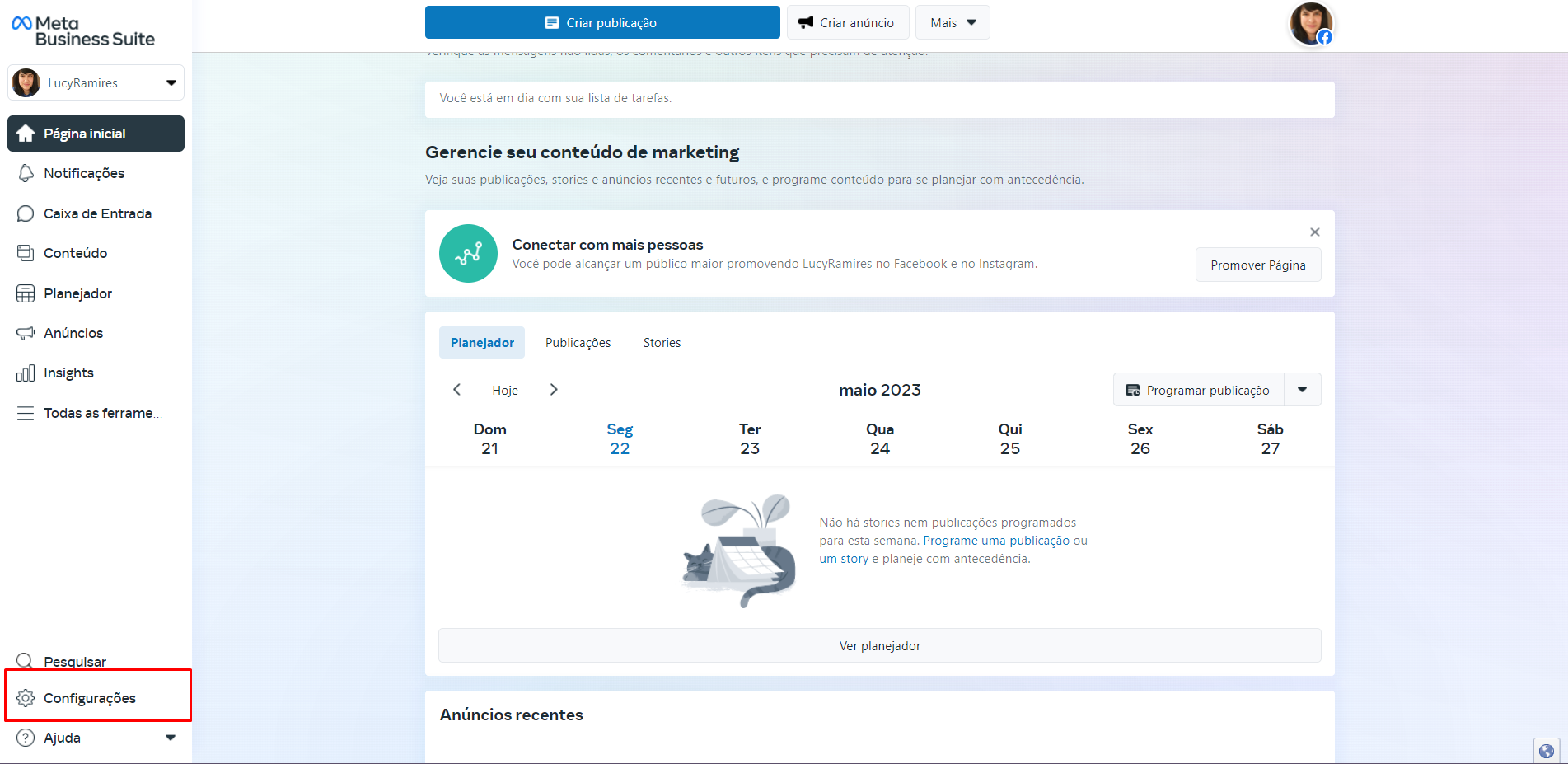
Task: Dismiss the Conectar com mais pessoas card
Action: (1314, 232)
